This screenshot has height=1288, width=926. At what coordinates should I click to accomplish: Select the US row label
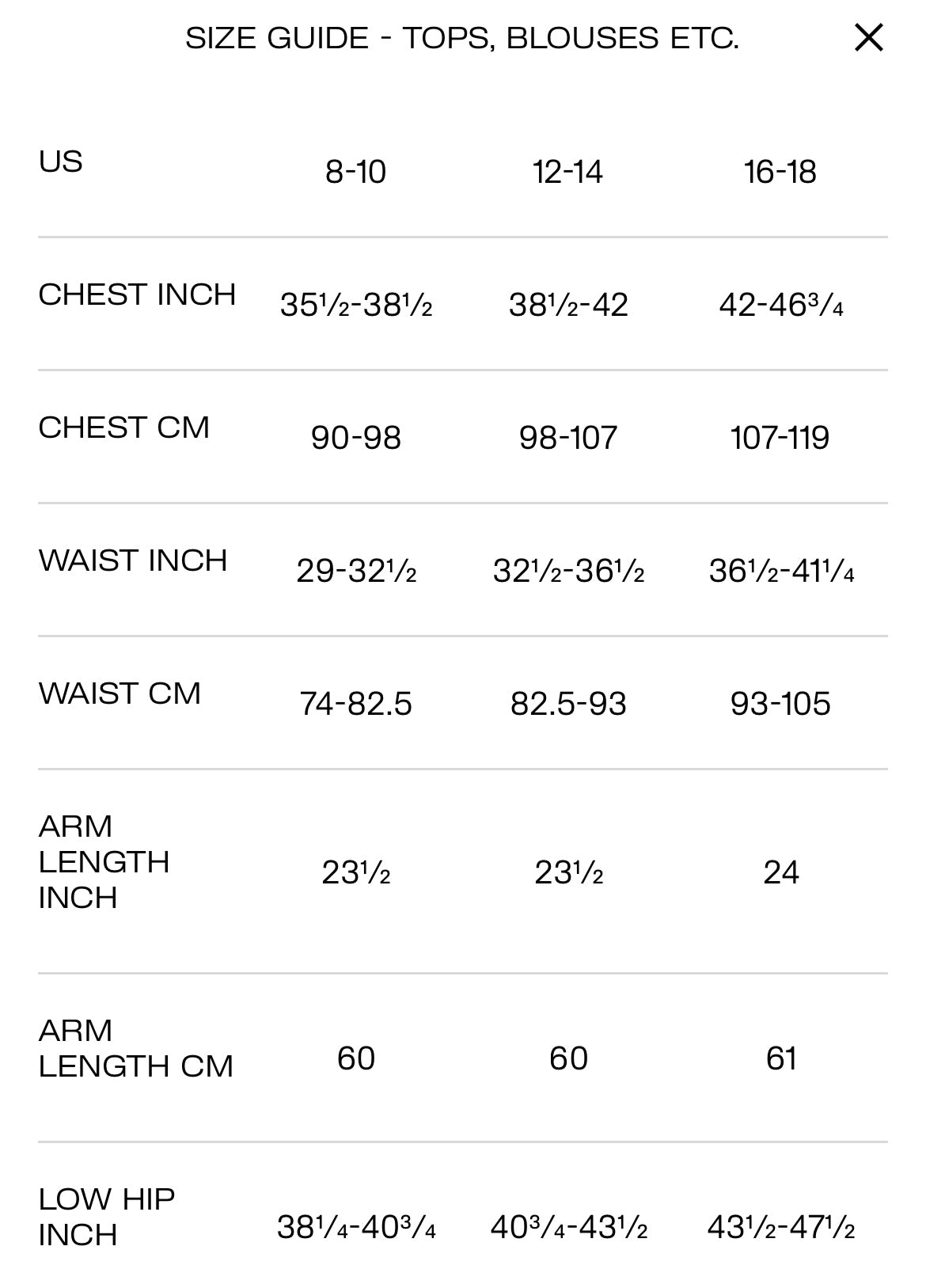(x=61, y=161)
